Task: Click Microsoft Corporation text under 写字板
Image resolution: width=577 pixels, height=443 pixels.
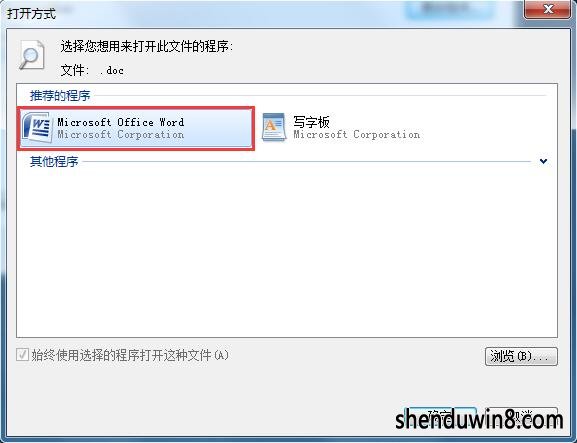Action: pyautogui.click(x=356, y=135)
